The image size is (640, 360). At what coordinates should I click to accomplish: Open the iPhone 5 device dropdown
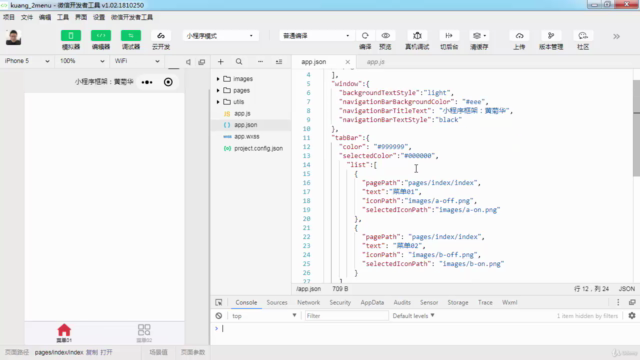coord(27,61)
